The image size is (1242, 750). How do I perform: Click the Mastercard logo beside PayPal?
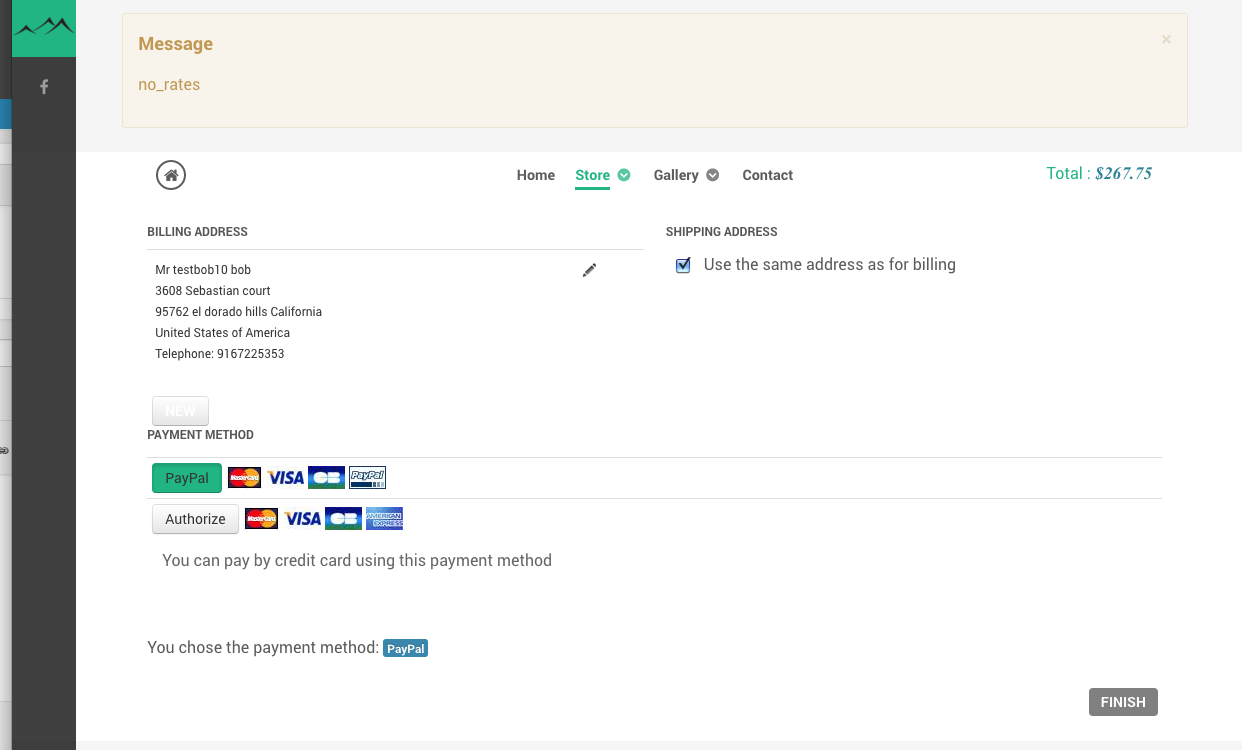244,478
